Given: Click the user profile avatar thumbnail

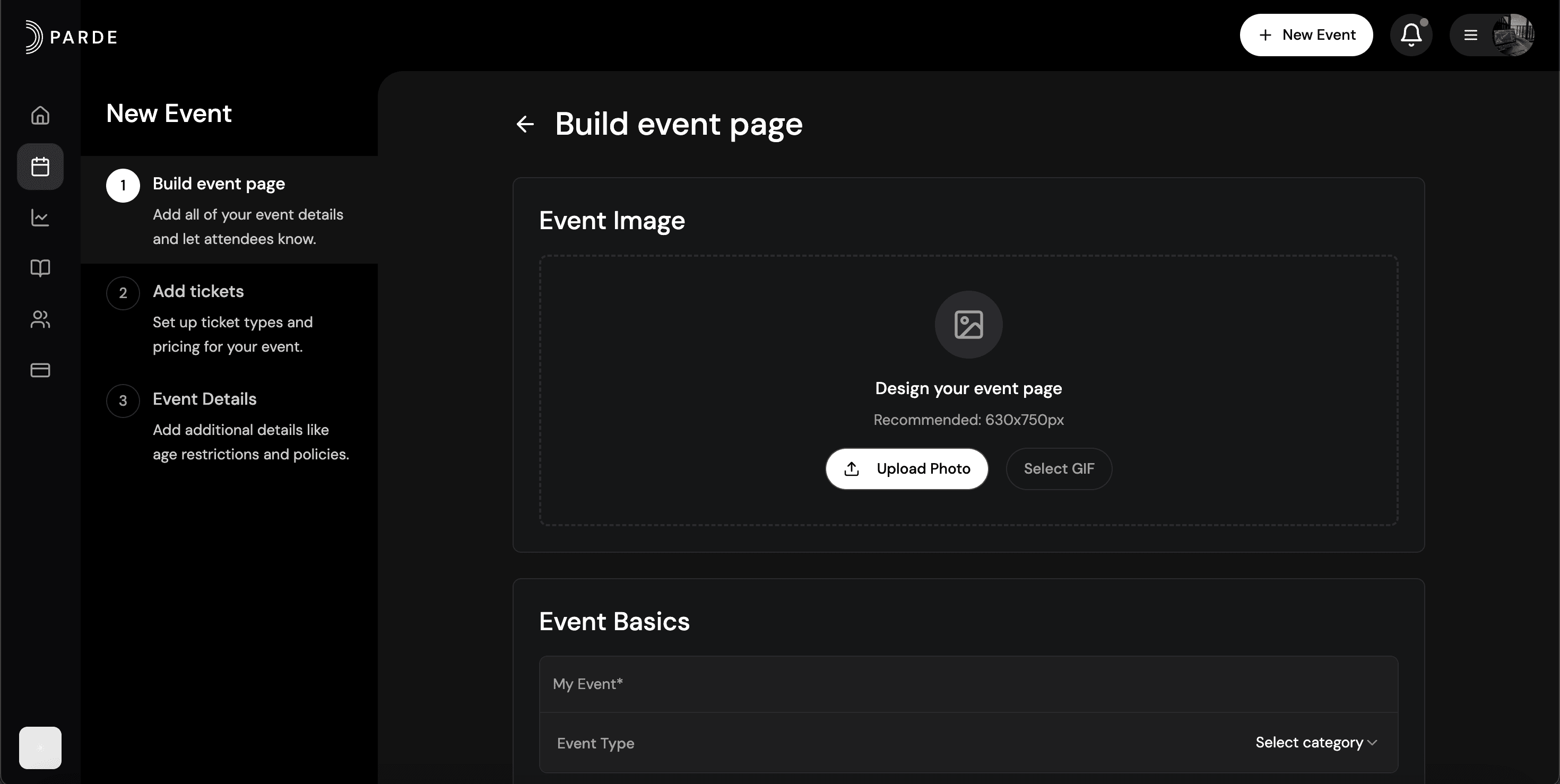Looking at the screenshot, I should click(x=1512, y=35).
